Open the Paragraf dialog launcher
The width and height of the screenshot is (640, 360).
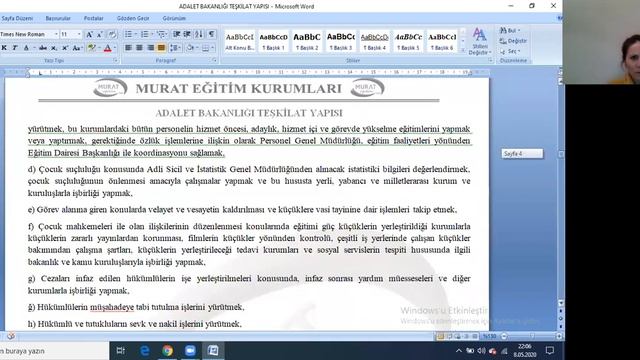(x=214, y=60)
